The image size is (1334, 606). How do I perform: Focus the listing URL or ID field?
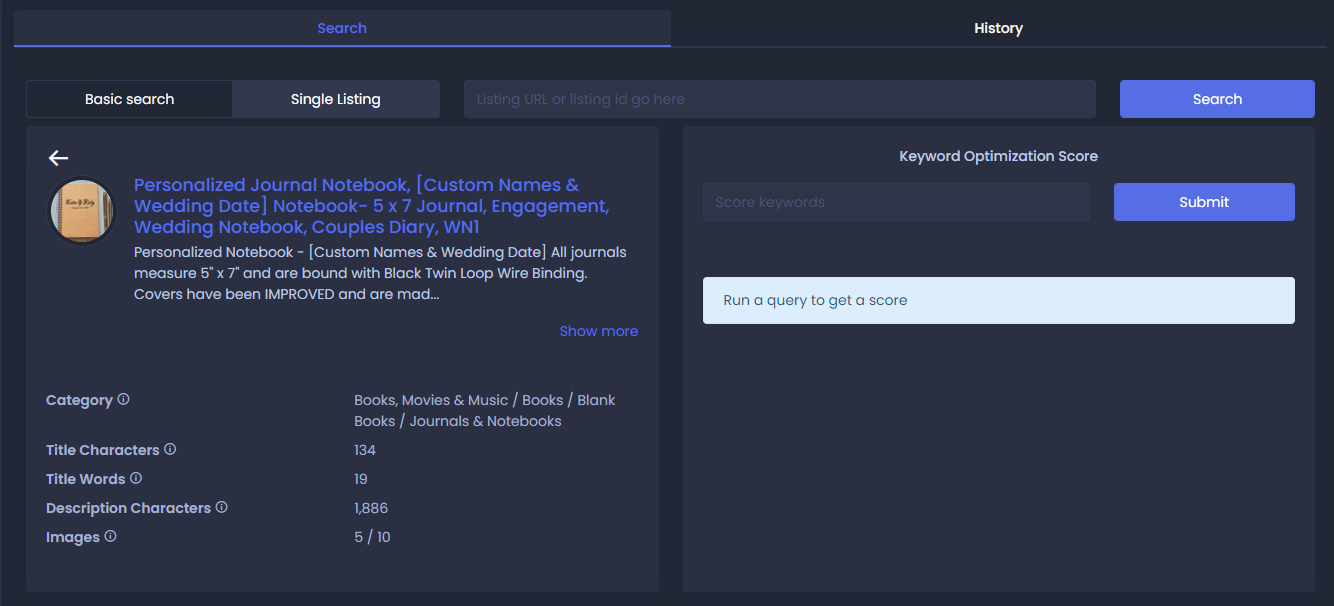(780, 99)
